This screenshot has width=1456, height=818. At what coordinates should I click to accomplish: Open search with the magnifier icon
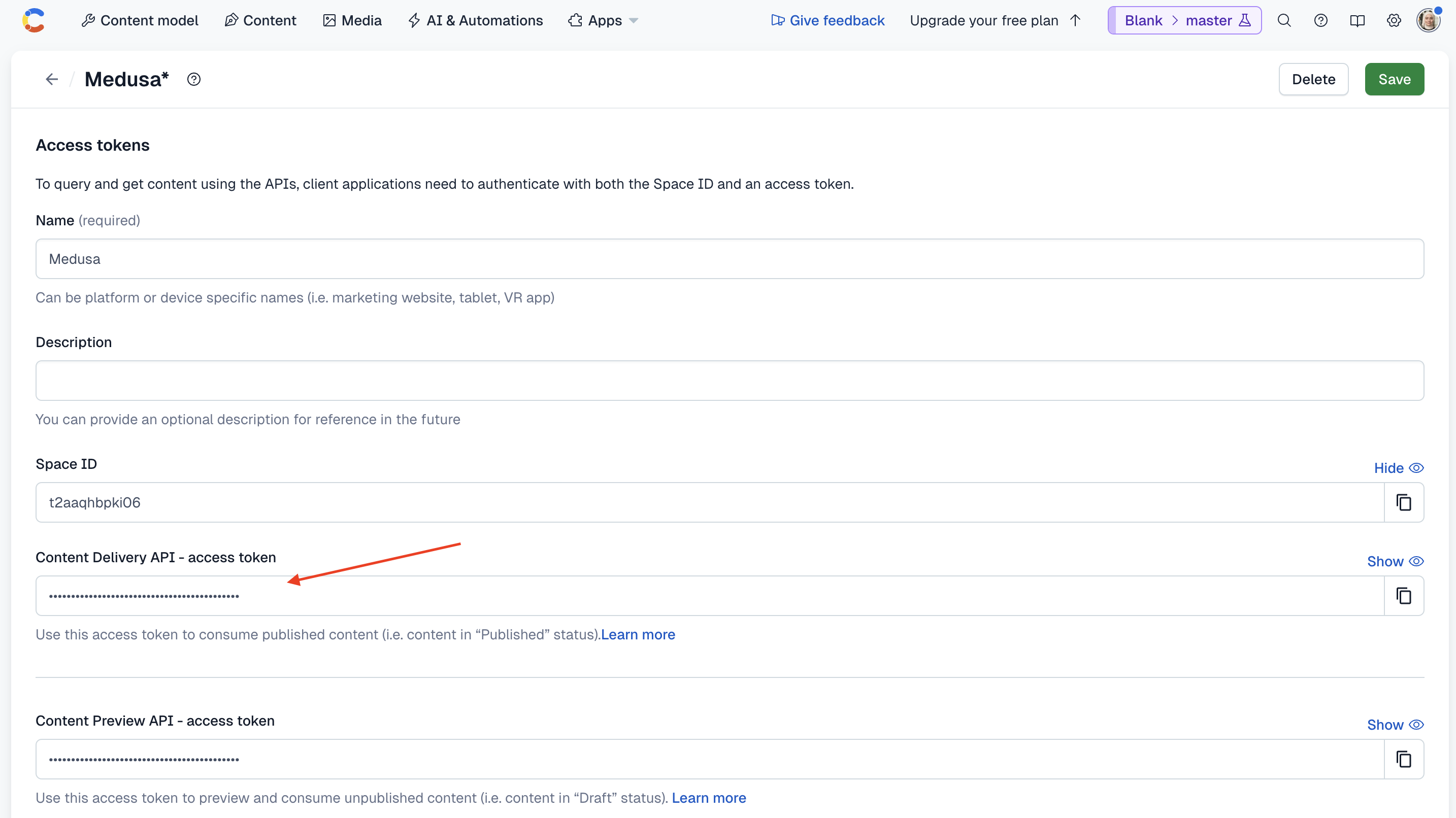pyautogui.click(x=1284, y=20)
